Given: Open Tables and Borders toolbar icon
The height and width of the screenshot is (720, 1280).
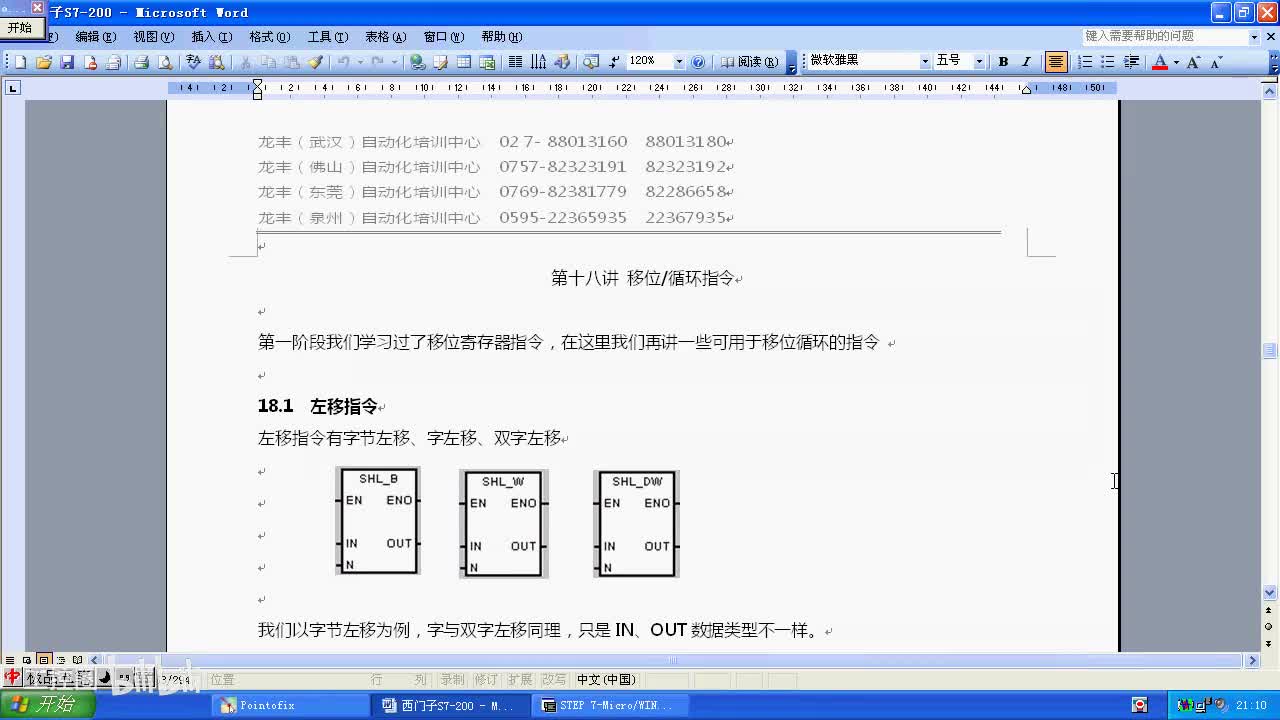Looking at the screenshot, I should [x=440, y=62].
